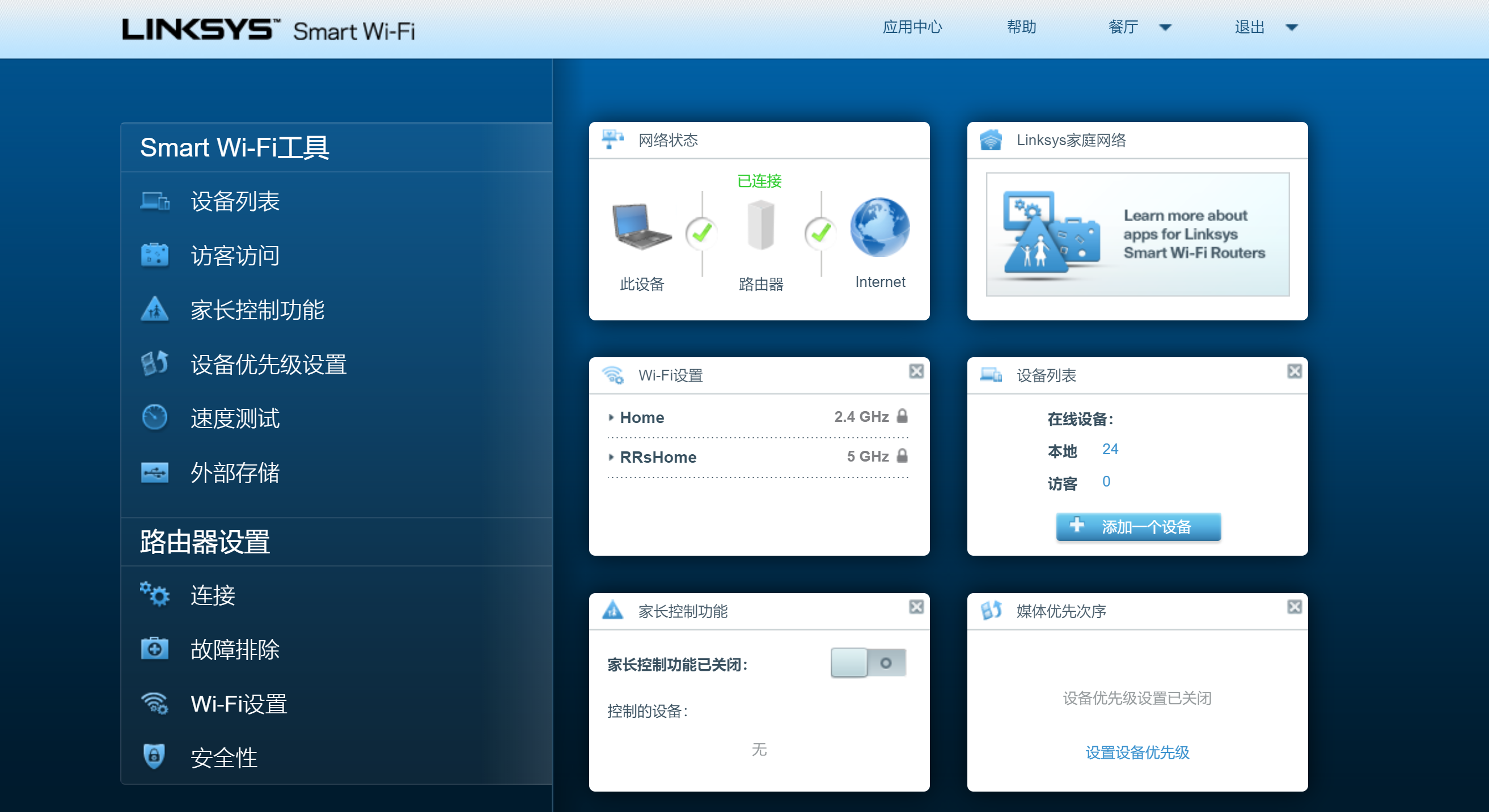The height and width of the screenshot is (812, 1489).
Task: Click 帮助 in the top menu
Action: pos(1021,27)
